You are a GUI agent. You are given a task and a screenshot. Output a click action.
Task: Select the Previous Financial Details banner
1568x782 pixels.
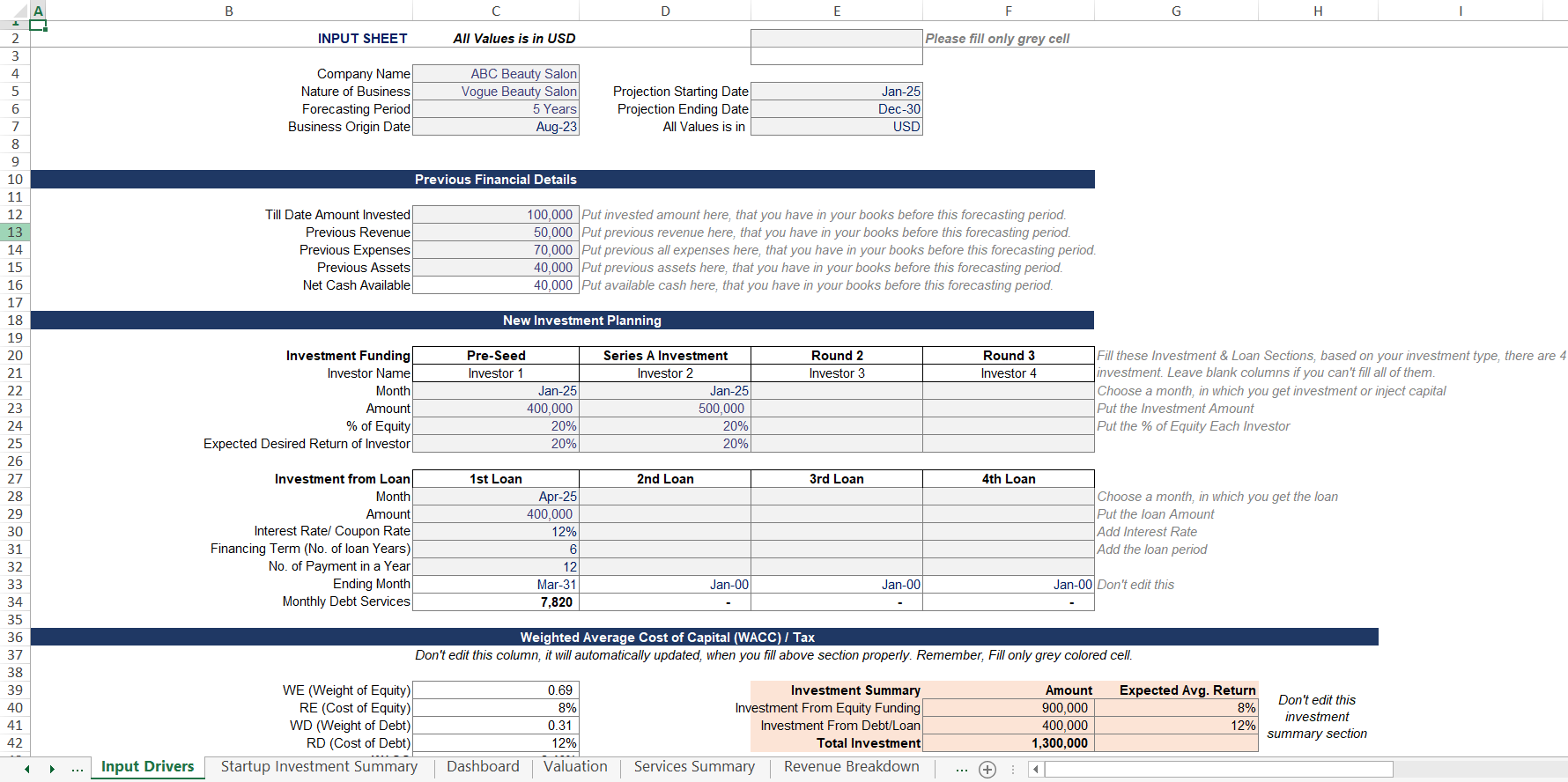point(562,180)
